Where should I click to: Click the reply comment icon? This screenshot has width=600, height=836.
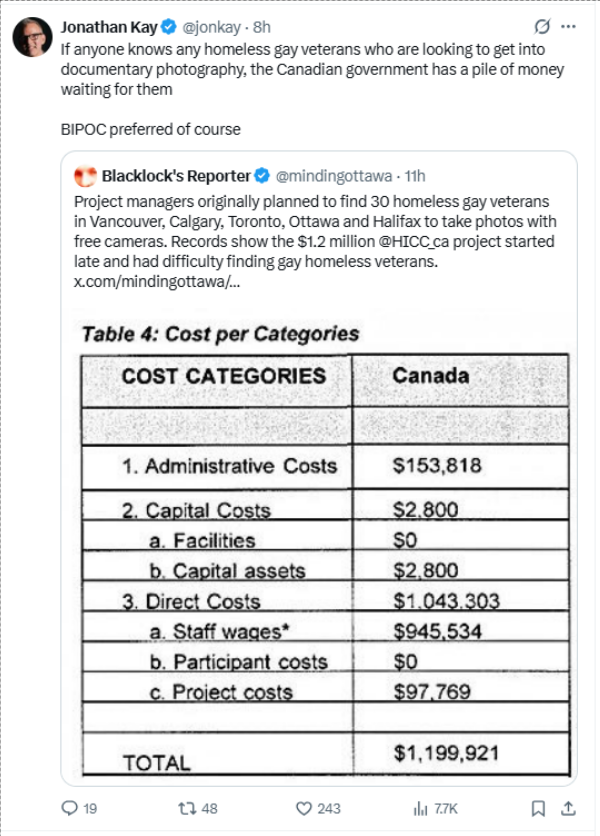click(70, 808)
